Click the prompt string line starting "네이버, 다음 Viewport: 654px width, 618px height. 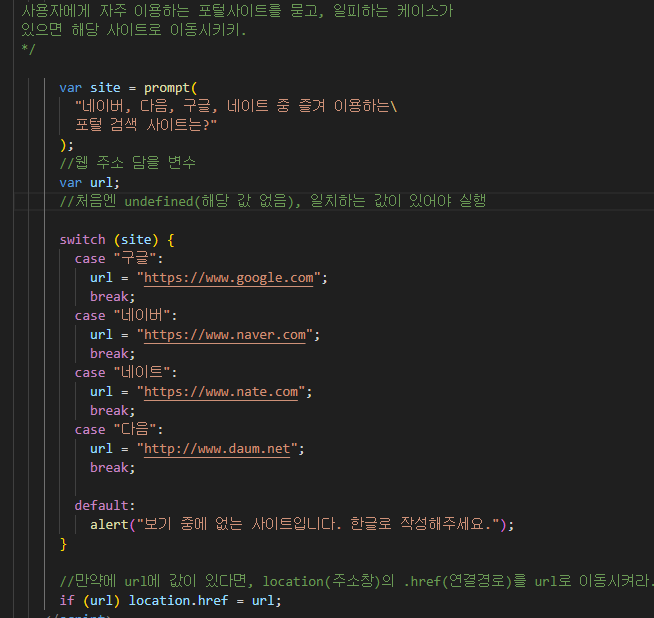(x=236, y=106)
